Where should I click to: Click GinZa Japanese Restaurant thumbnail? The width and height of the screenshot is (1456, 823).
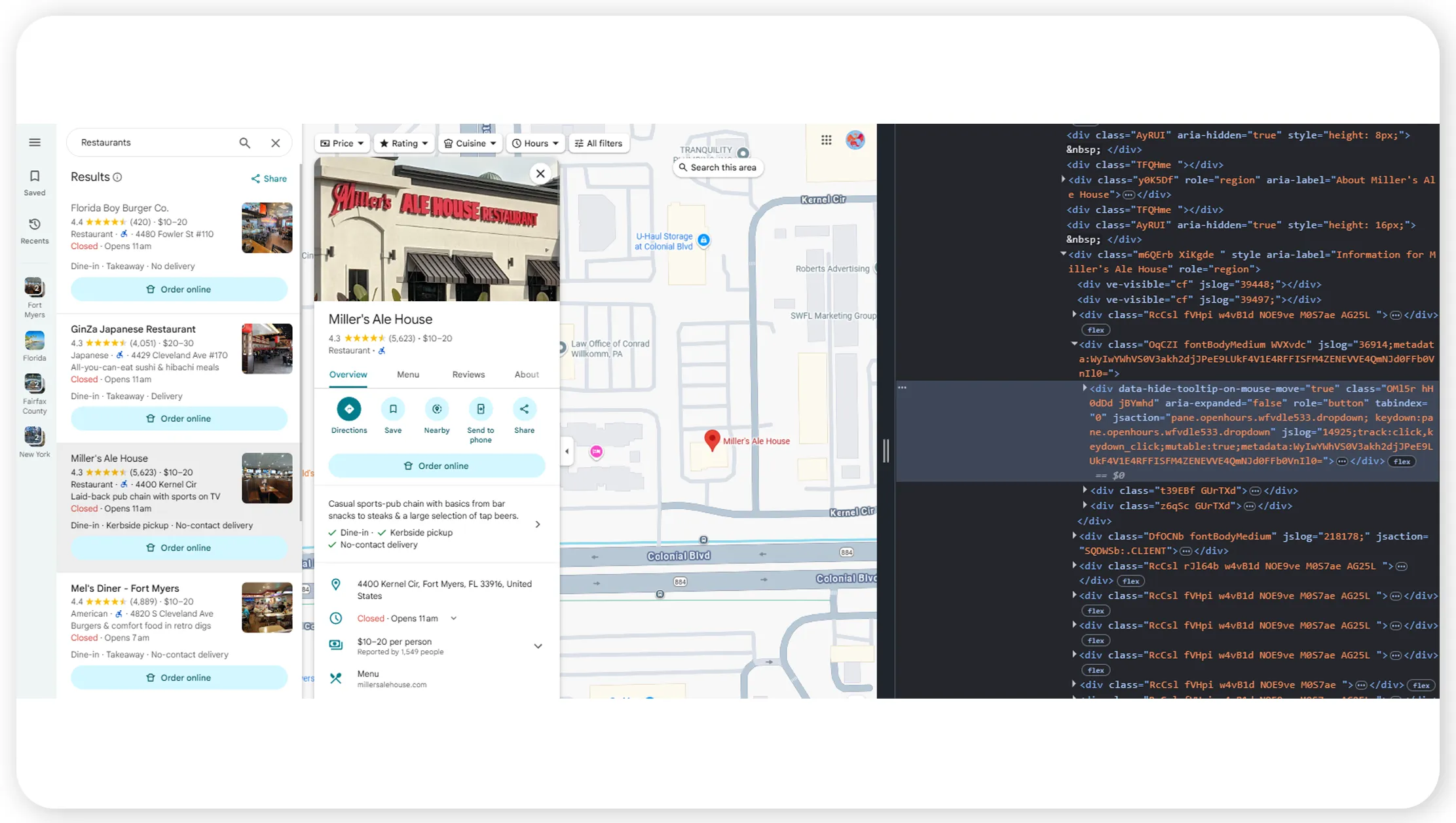tap(267, 349)
